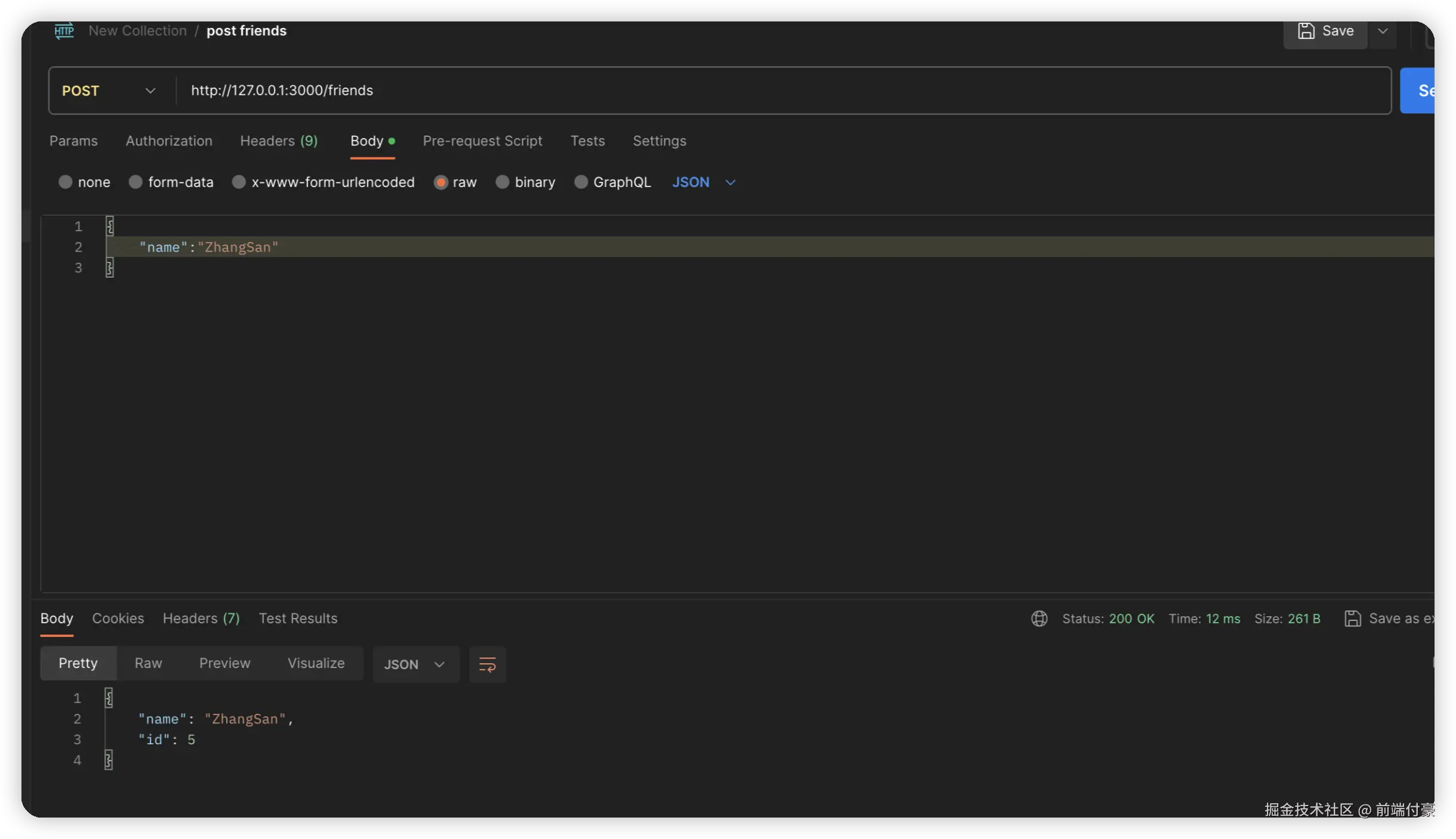Choose the binary body option
1456x839 pixels.
tap(503, 182)
